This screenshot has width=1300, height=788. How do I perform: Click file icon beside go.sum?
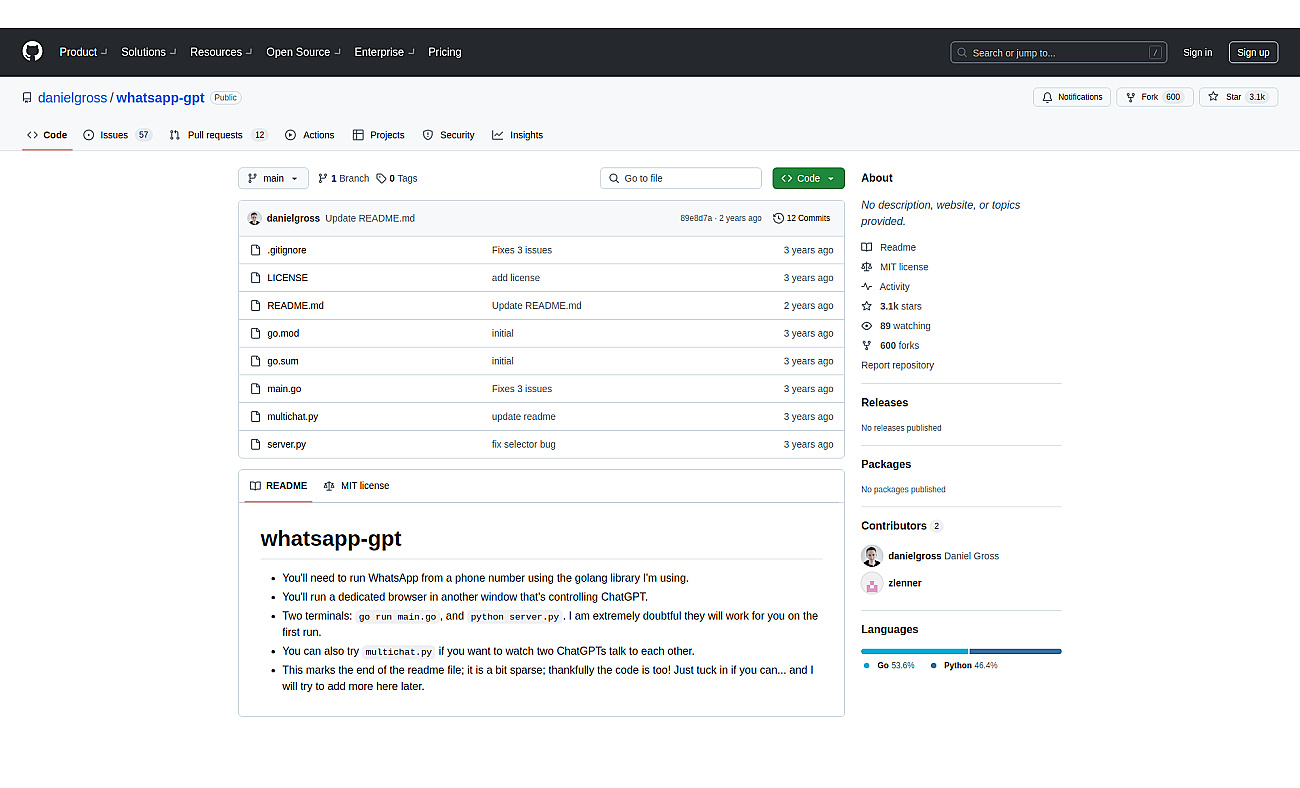coord(256,361)
